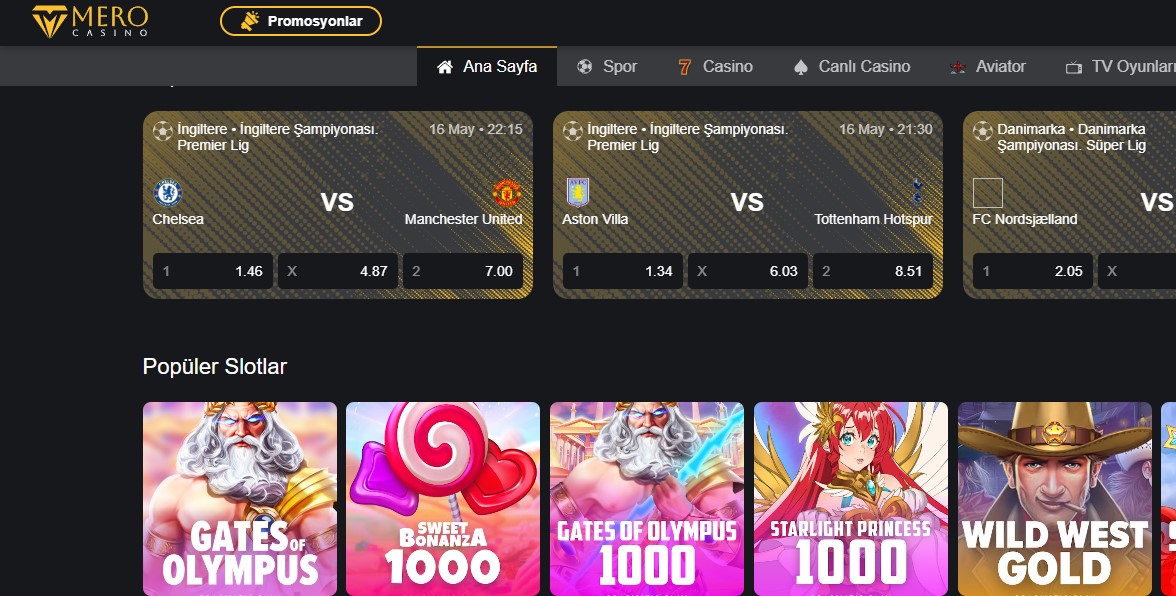Viewport: 1176px width, 596px height.
Task: Click the Mero Casino logo
Action: click(x=90, y=21)
